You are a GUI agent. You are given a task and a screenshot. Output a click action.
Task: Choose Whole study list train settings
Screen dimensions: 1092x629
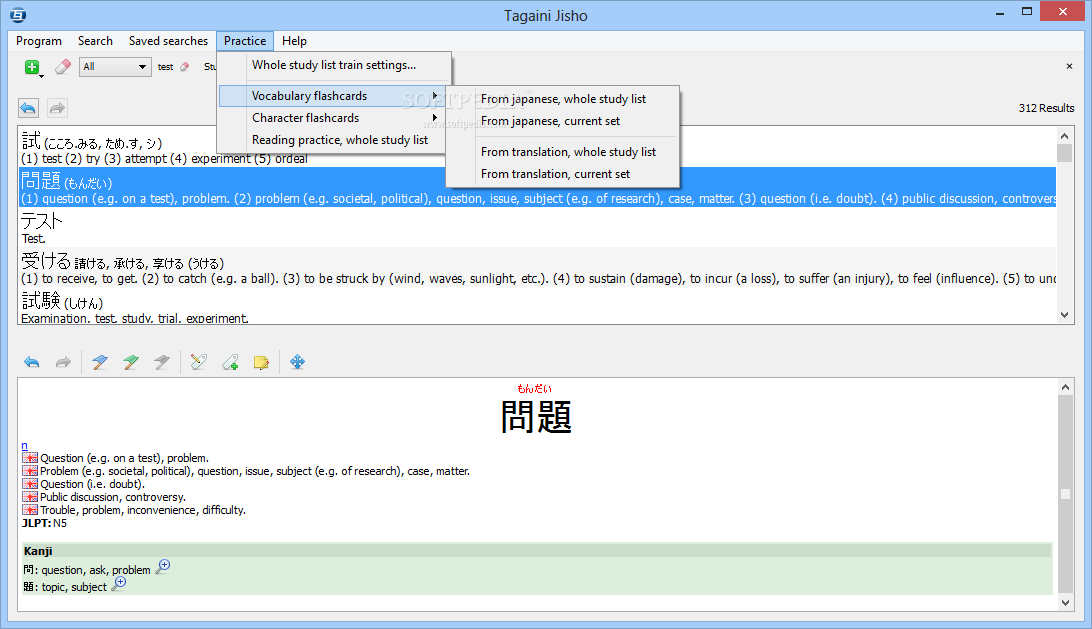(334, 65)
